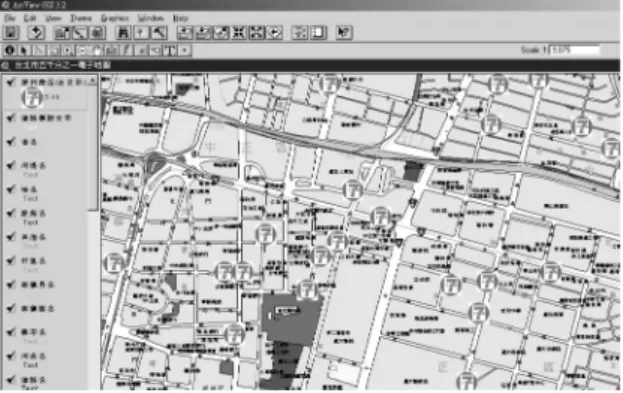Image resolution: width=623 pixels, height=393 pixels.
Task: Open the Query Builder hammer icon
Action: pyautogui.click(x=159, y=33)
